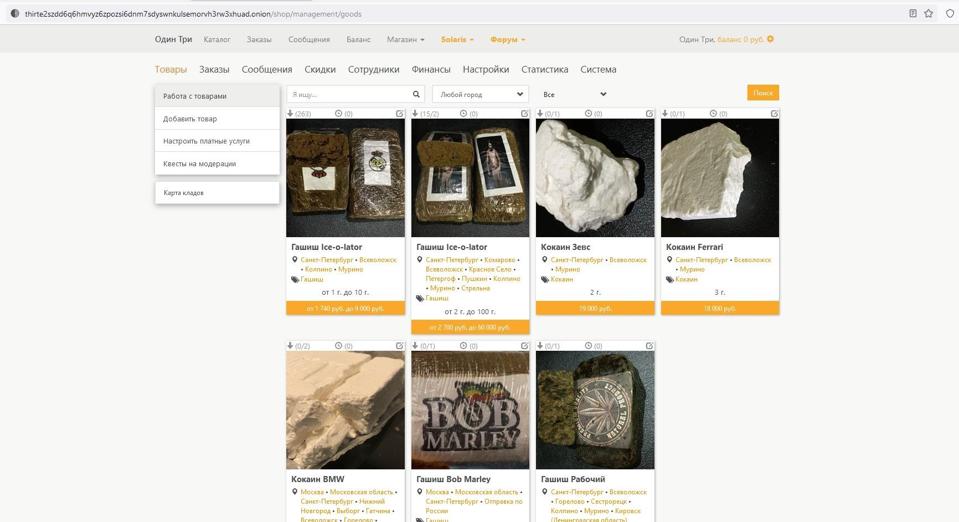Click the shield icon at the browser's right edge
The height and width of the screenshot is (522, 959).
pyautogui.click(x=950, y=13)
